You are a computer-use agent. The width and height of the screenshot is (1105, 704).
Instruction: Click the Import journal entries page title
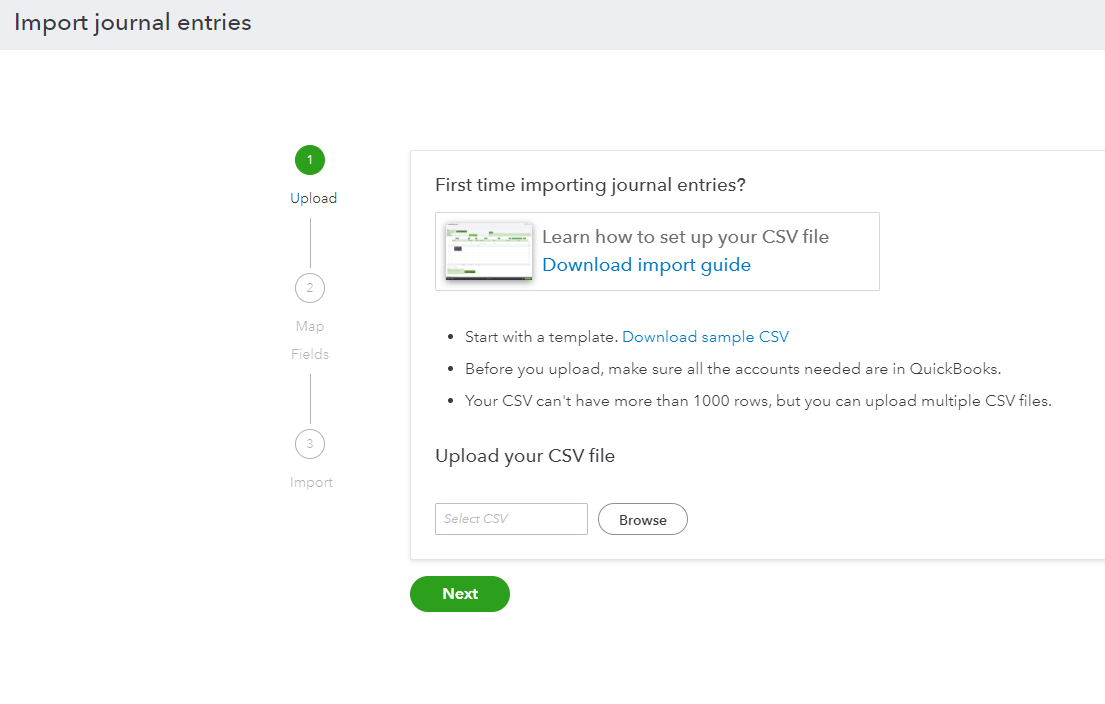point(133,23)
